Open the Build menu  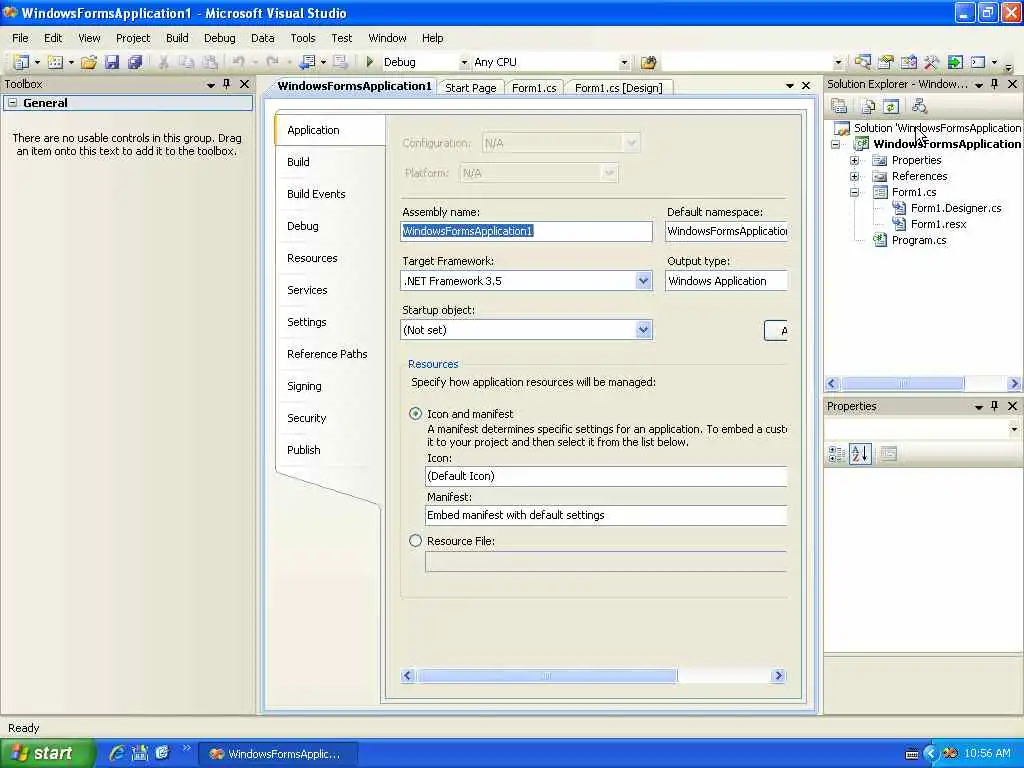pyautogui.click(x=177, y=38)
